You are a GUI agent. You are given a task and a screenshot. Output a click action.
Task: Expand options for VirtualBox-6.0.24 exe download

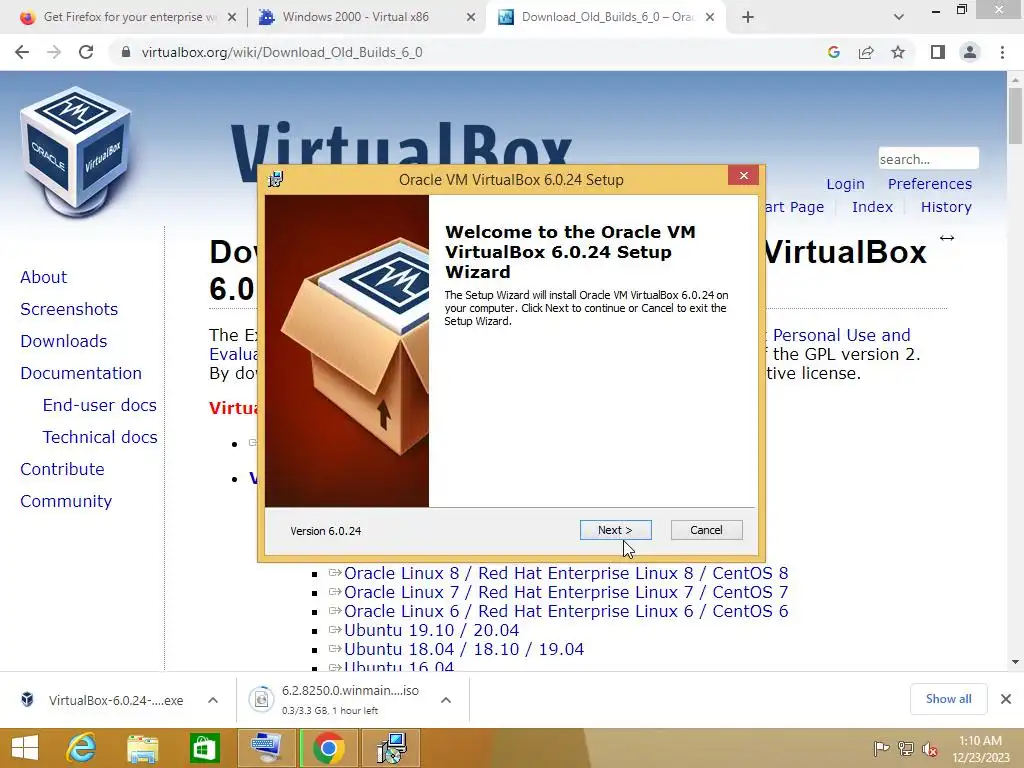[213, 700]
